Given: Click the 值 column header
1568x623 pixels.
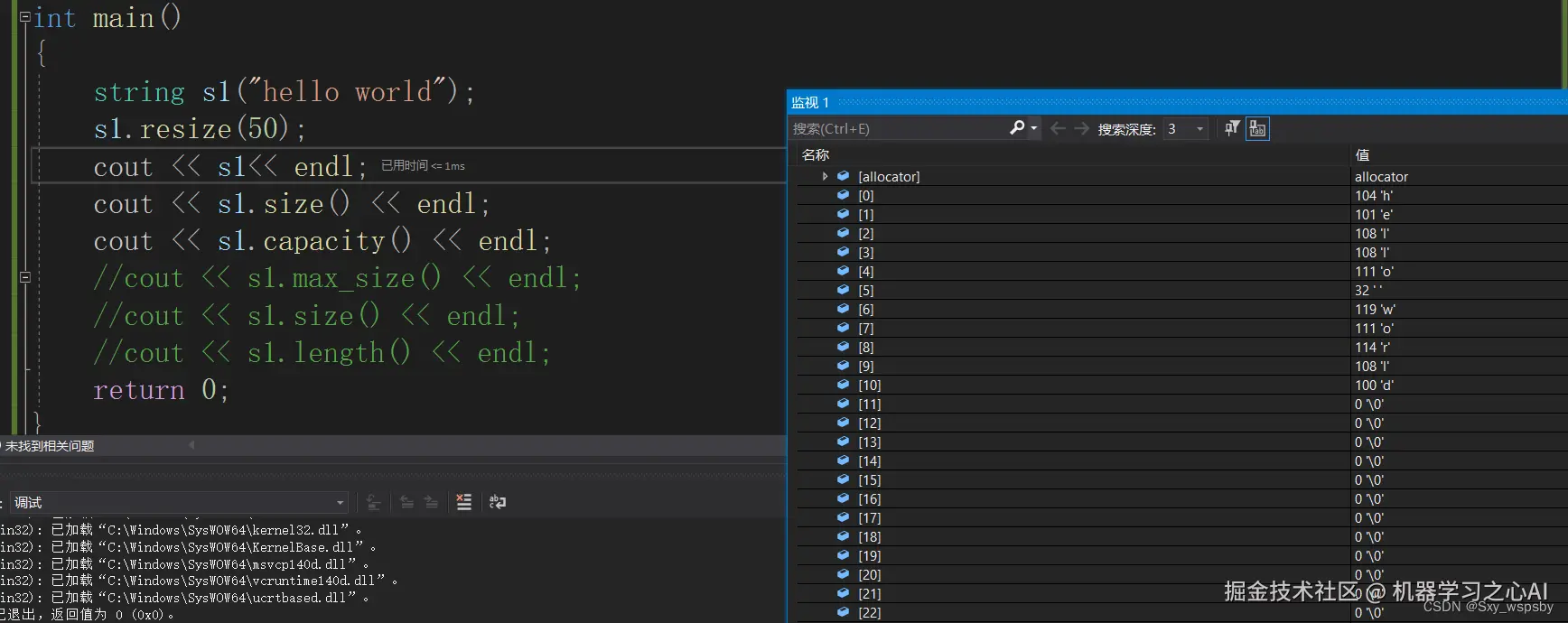Looking at the screenshot, I should coord(1362,154).
